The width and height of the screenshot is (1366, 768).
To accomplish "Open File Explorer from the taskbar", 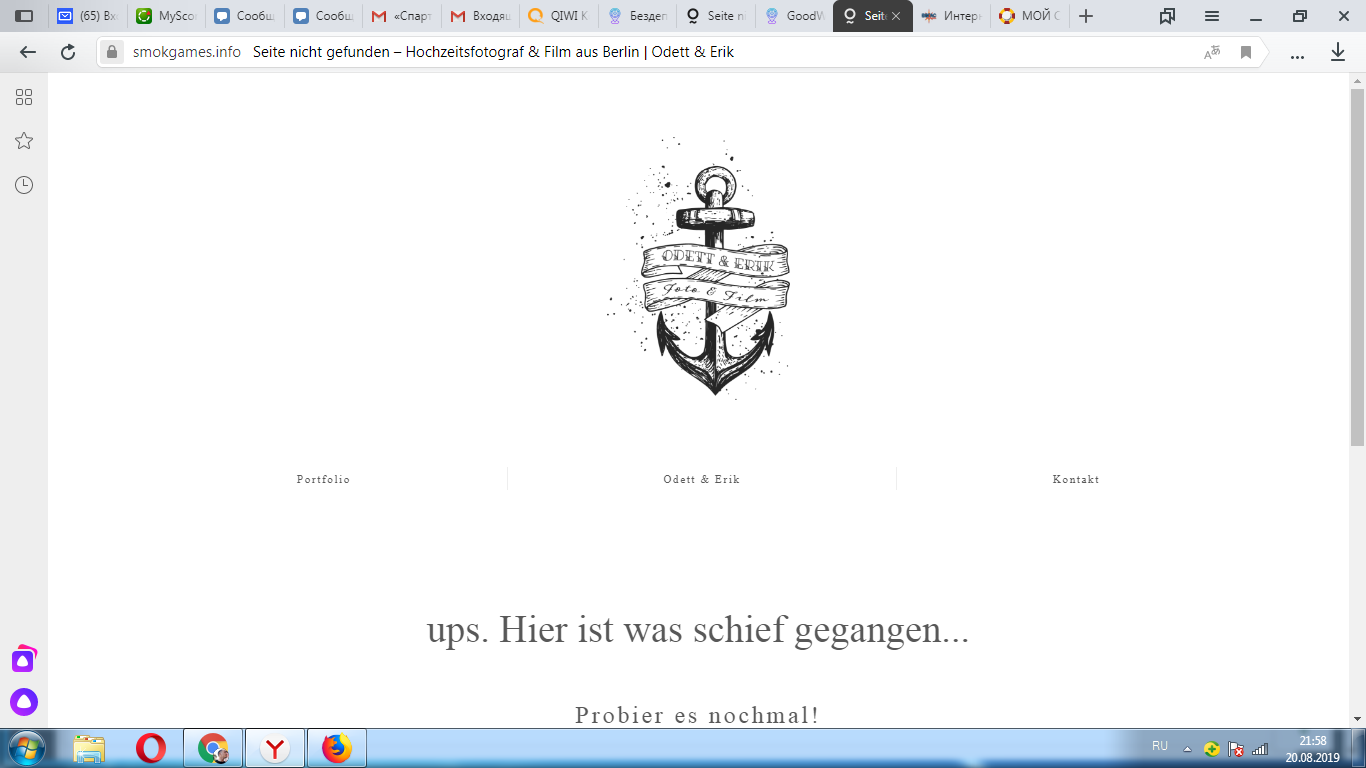I will [x=90, y=748].
